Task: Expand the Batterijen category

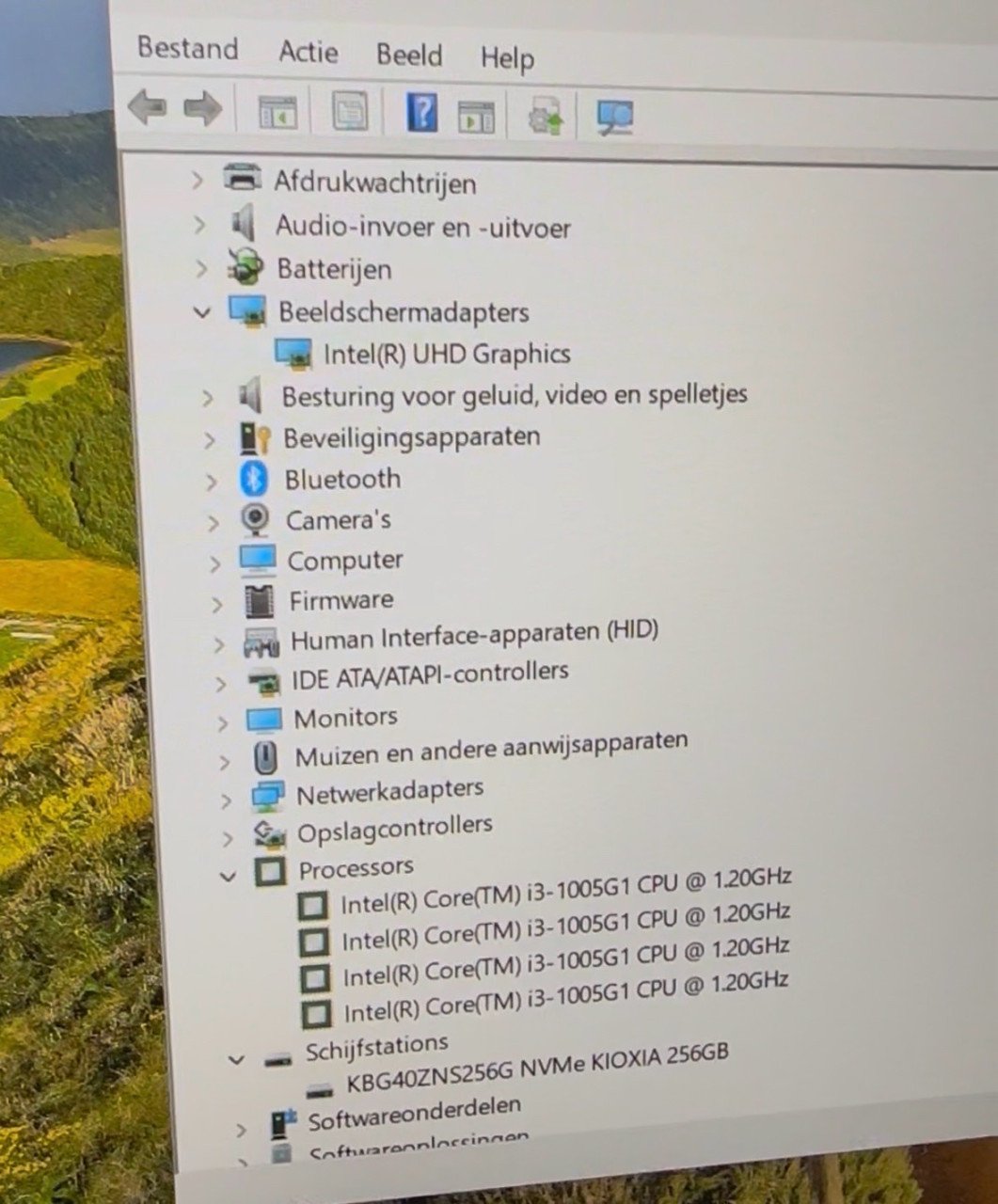Action: [200, 269]
